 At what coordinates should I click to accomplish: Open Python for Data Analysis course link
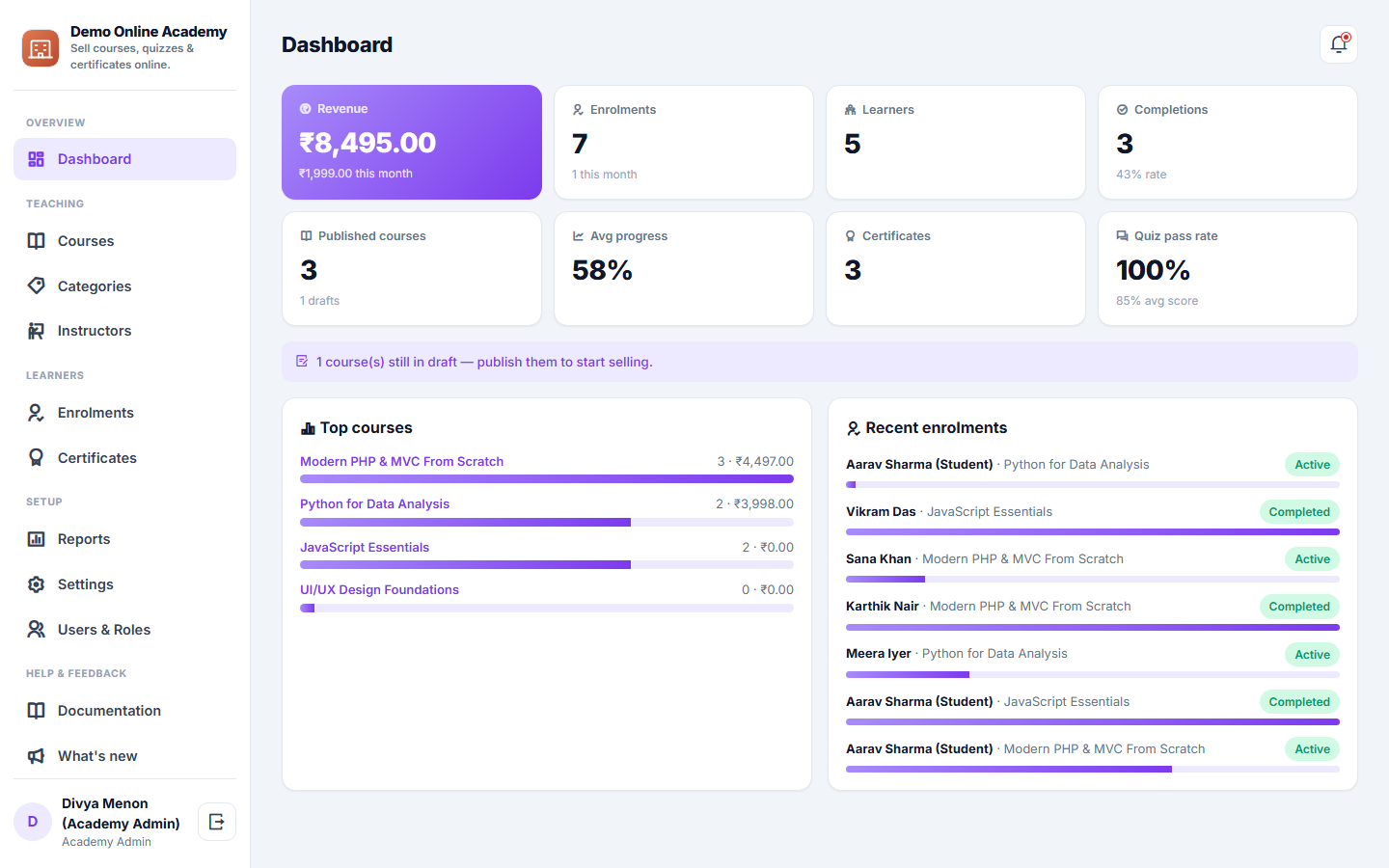click(374, 504)
